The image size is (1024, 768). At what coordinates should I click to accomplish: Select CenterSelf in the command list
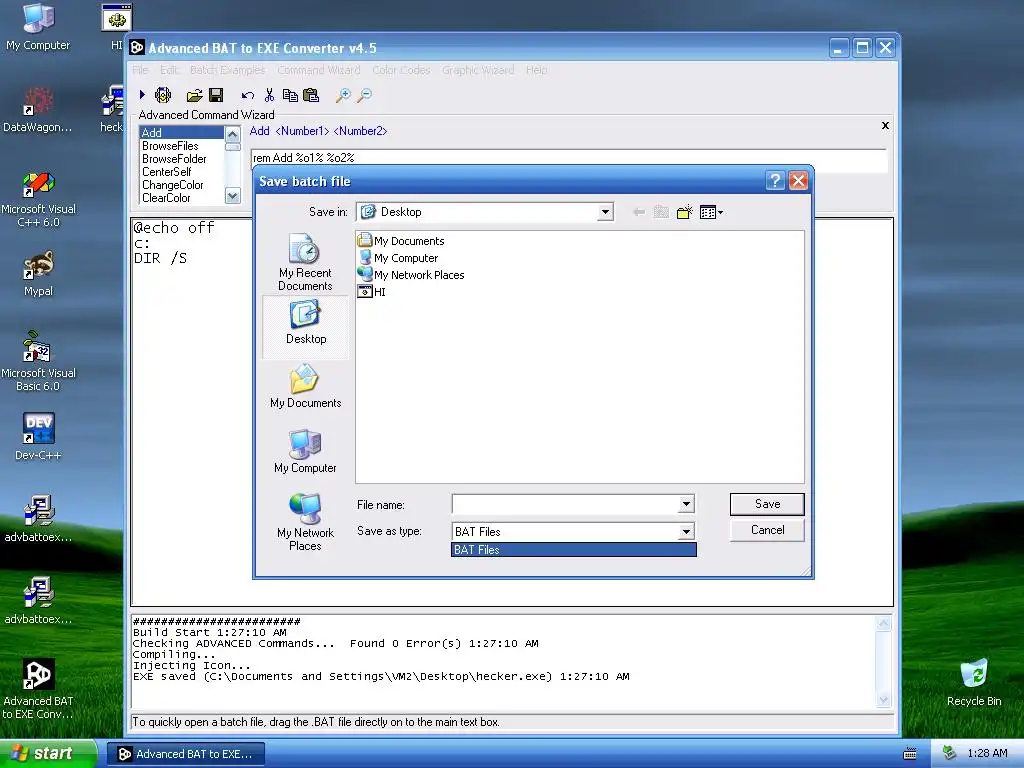coord(182,172)
